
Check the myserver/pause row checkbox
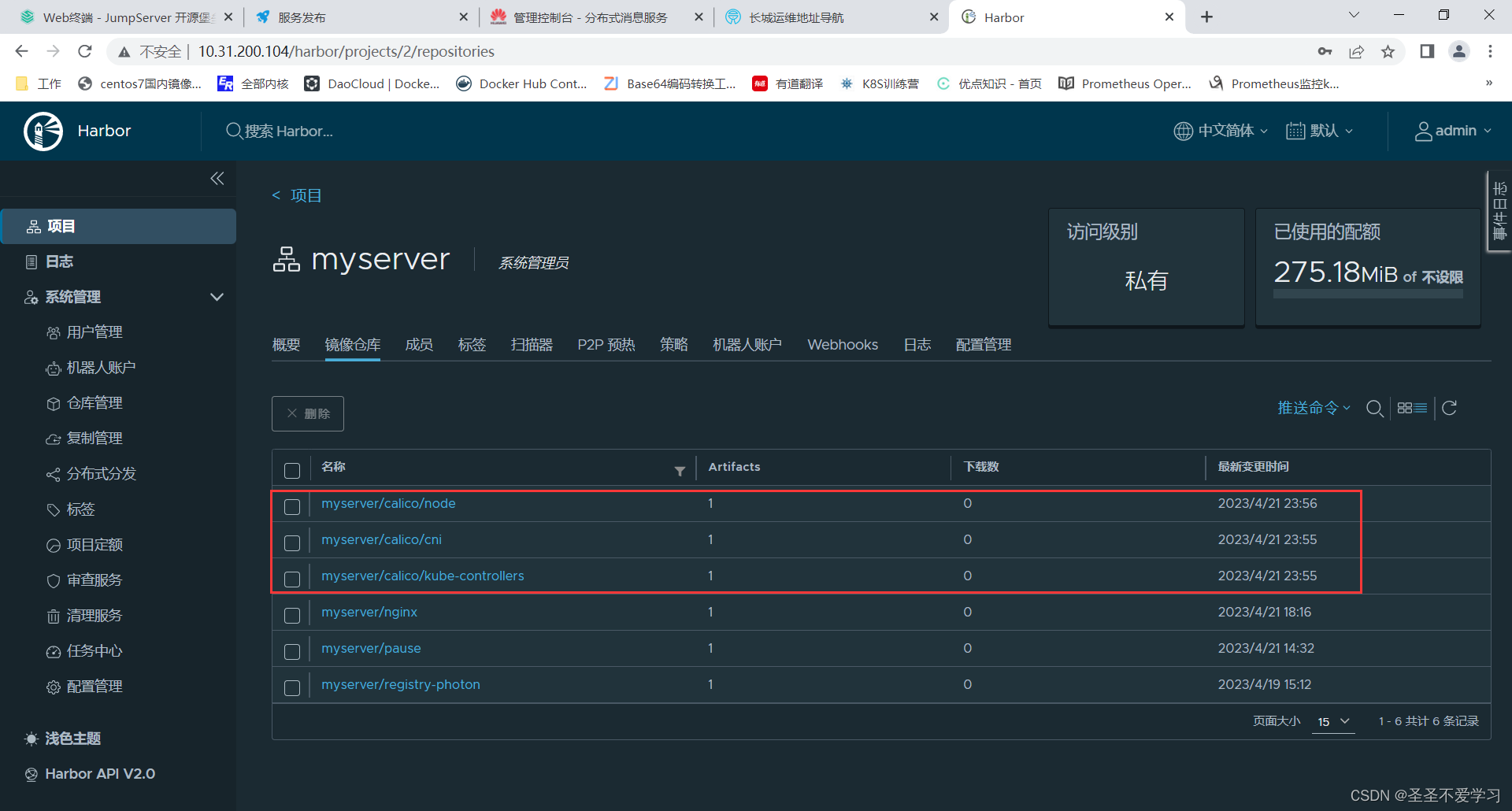pos(292,652)
